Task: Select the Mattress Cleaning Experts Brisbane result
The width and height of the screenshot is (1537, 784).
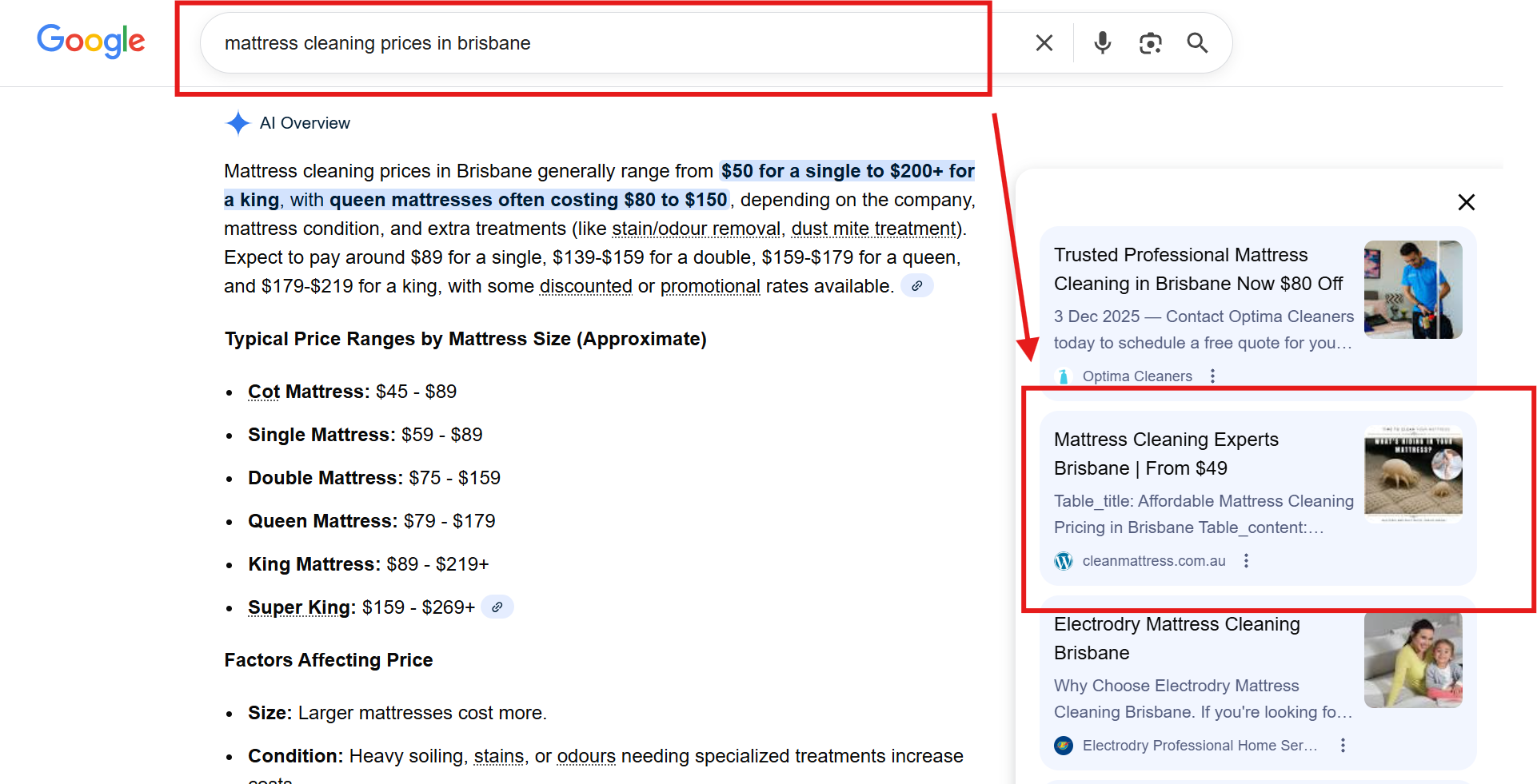Action: [1166, 454]
